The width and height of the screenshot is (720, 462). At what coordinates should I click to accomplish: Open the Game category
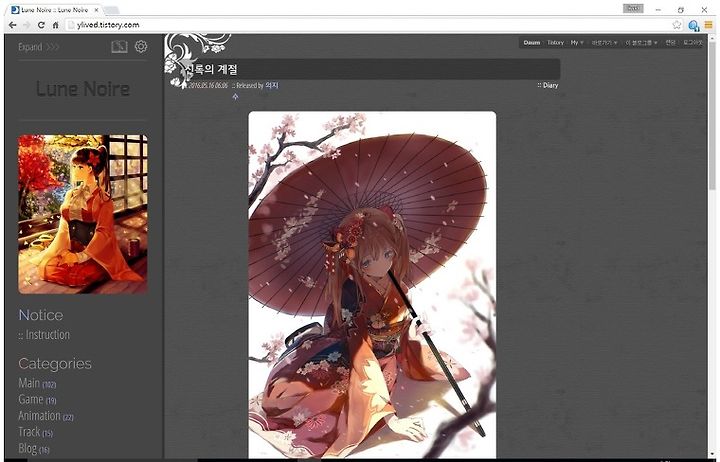37,400
